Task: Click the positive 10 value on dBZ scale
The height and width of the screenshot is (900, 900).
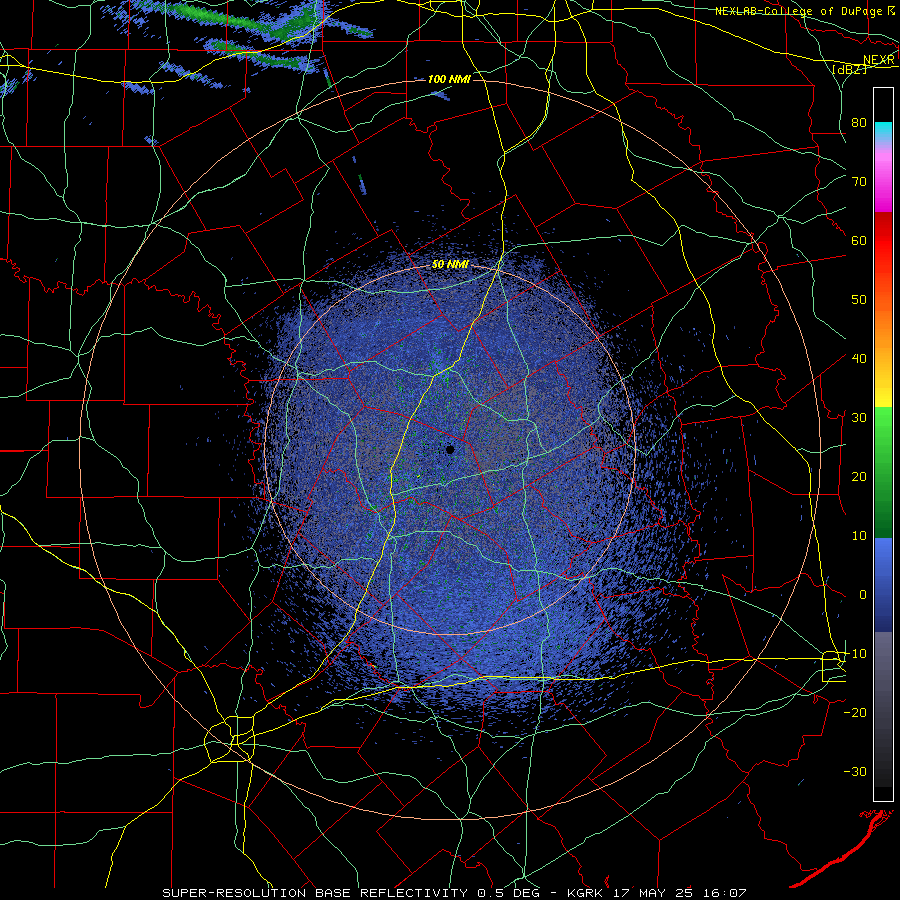Action: [859, 536]
